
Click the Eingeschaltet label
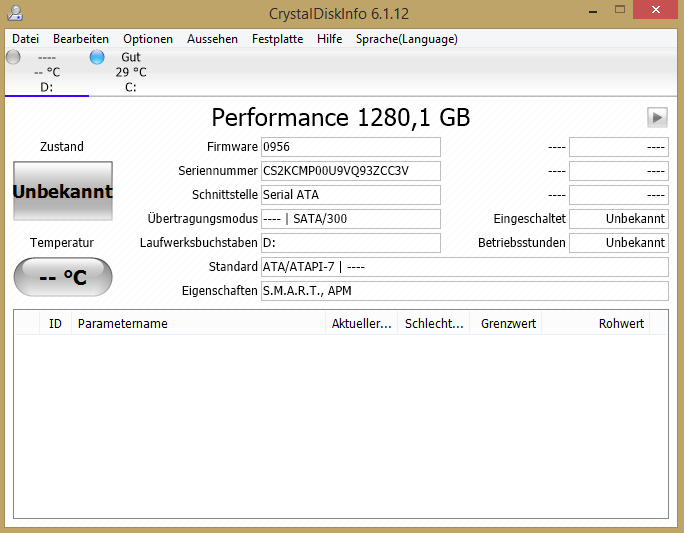click(530, 219)
